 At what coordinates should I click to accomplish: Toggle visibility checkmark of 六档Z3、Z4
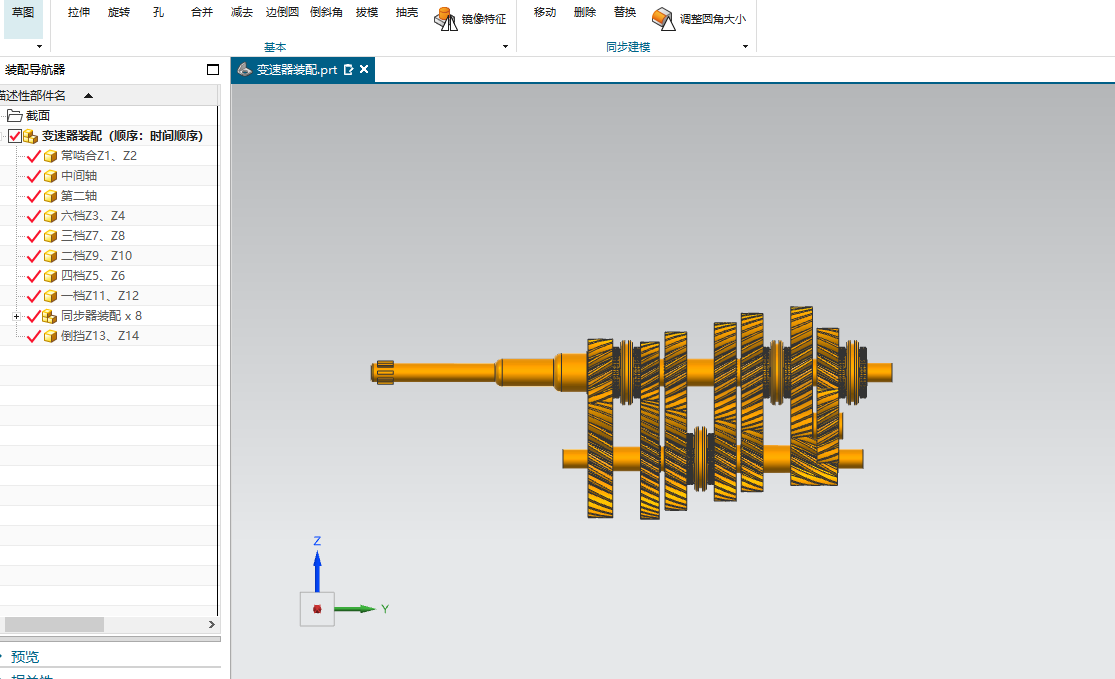click(x=33, y=215)
